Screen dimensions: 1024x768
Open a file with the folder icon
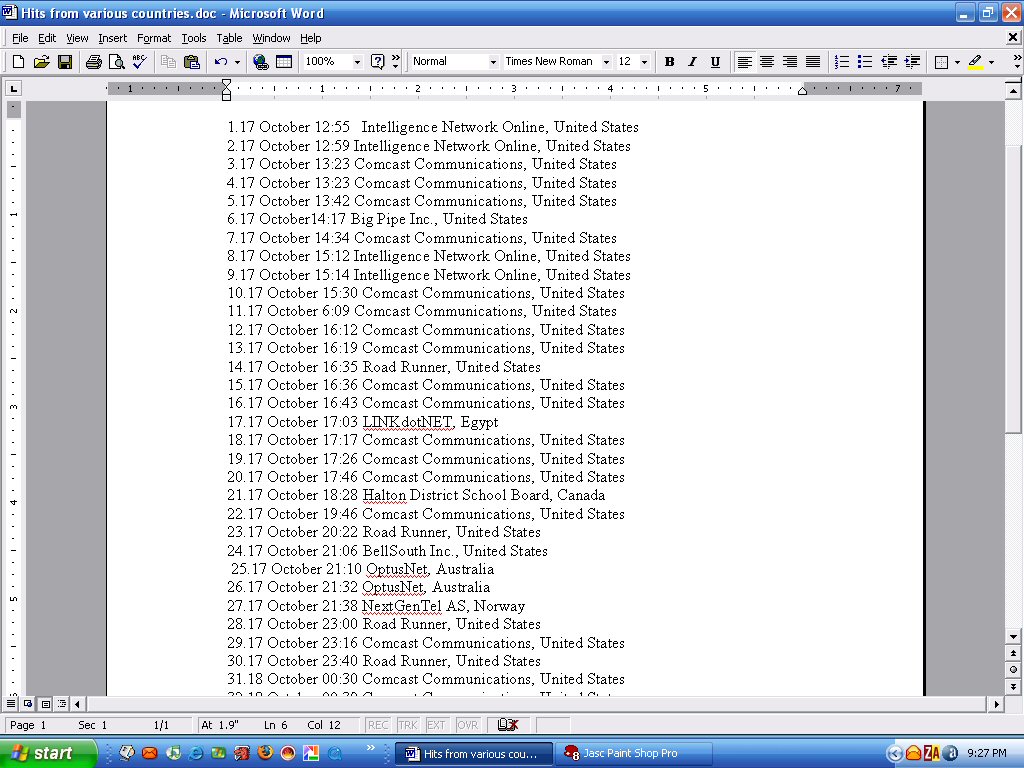pos(41,62)
